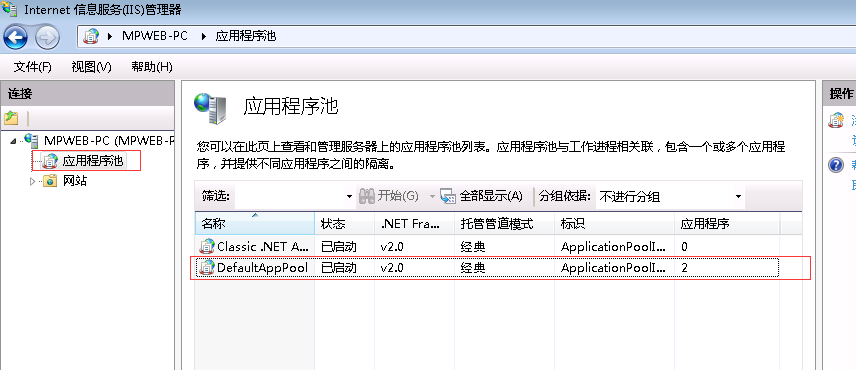Click the help question mark icon in Actions
856x370 pixels.
(x=836, y=165)
